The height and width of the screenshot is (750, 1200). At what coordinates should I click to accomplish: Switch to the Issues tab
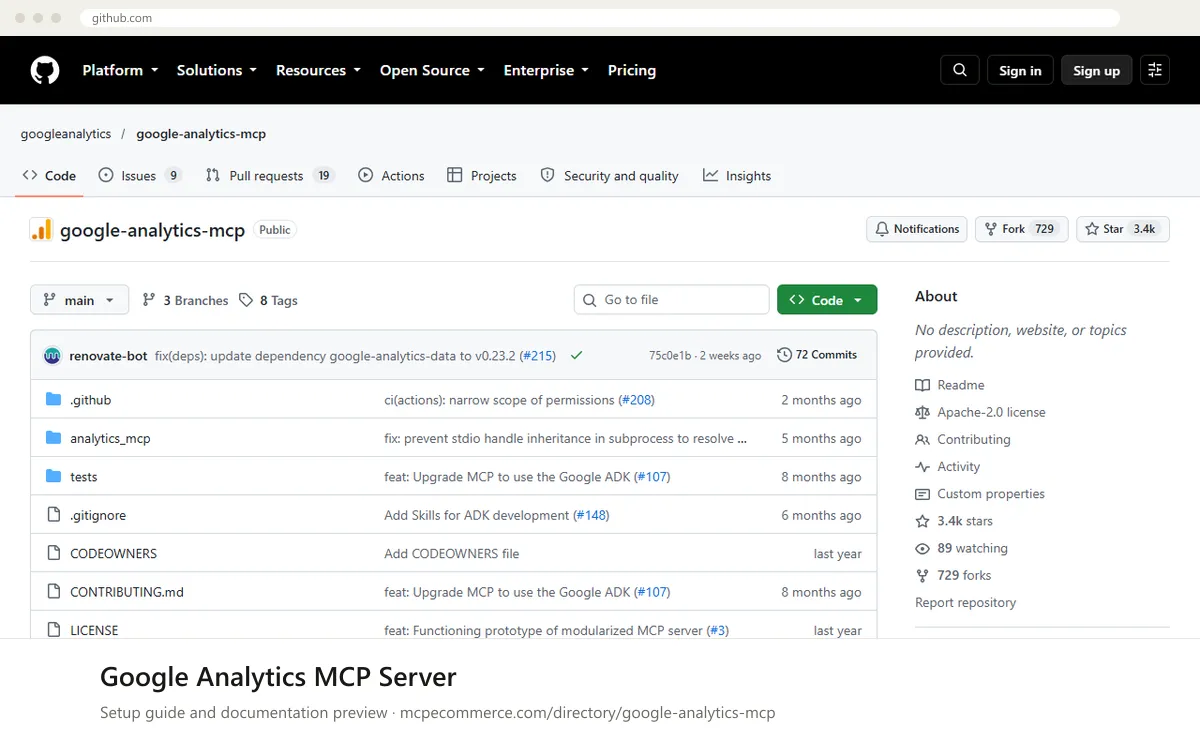coord(140,176)
